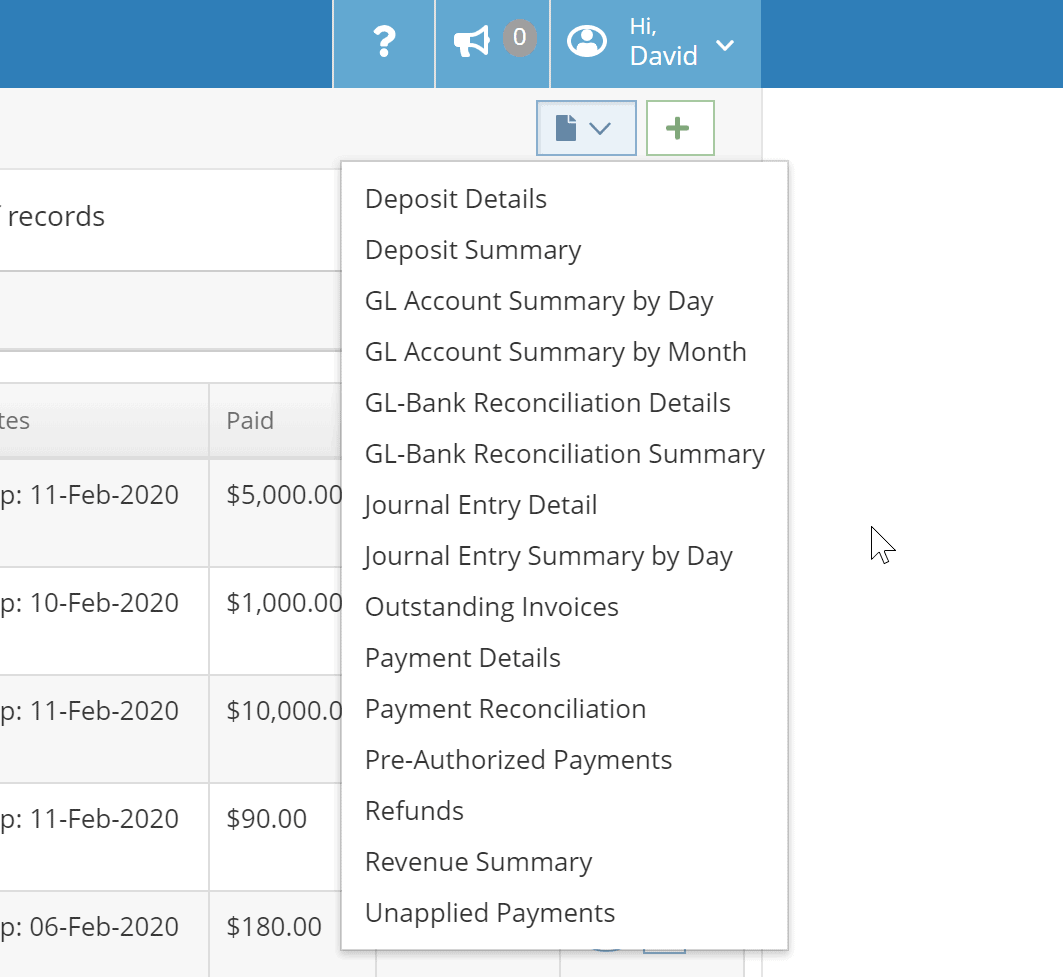Click the Hi, David greeting text

pos(663,42)
